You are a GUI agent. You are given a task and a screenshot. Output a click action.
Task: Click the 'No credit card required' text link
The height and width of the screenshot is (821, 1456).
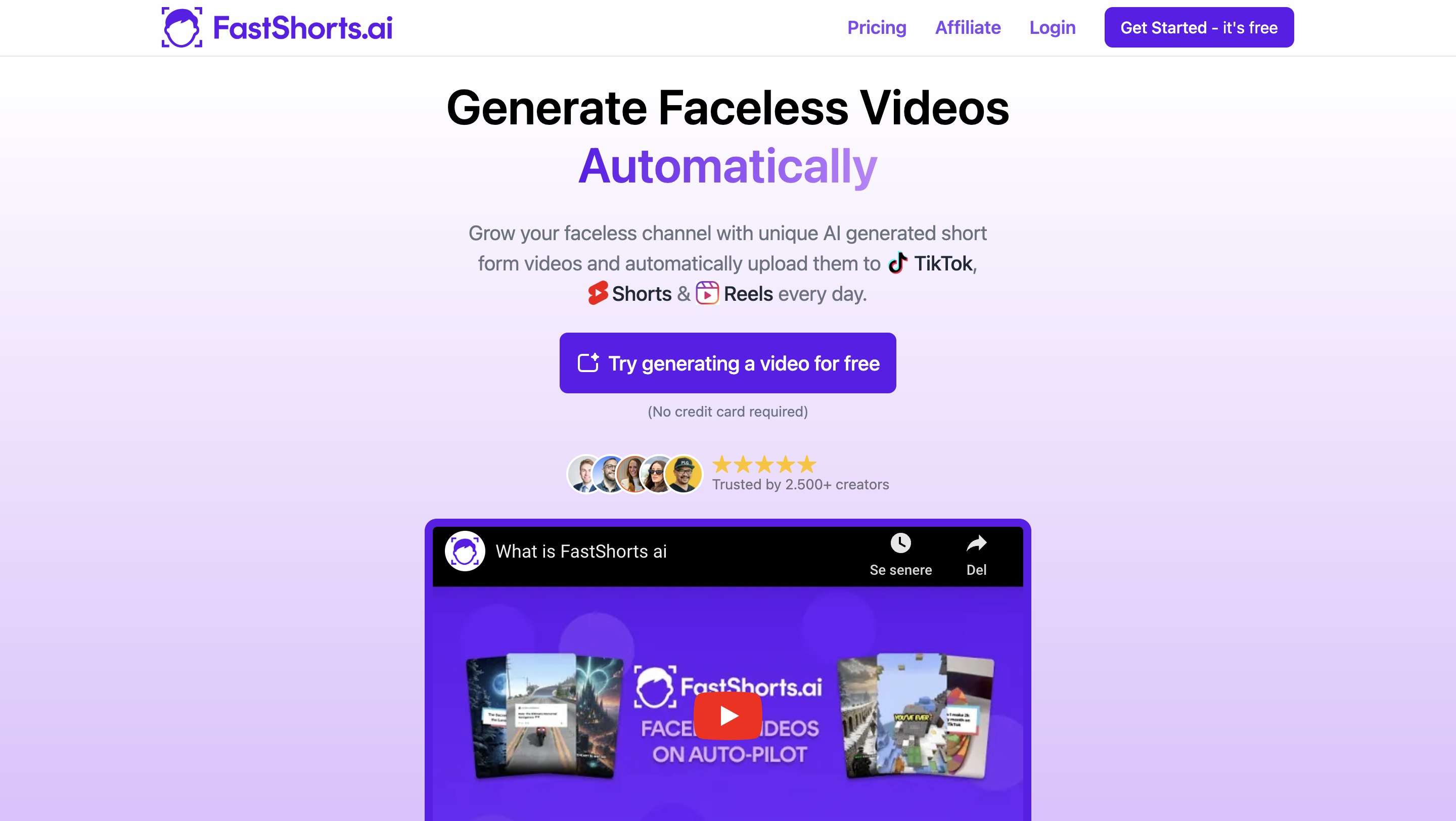728,411
